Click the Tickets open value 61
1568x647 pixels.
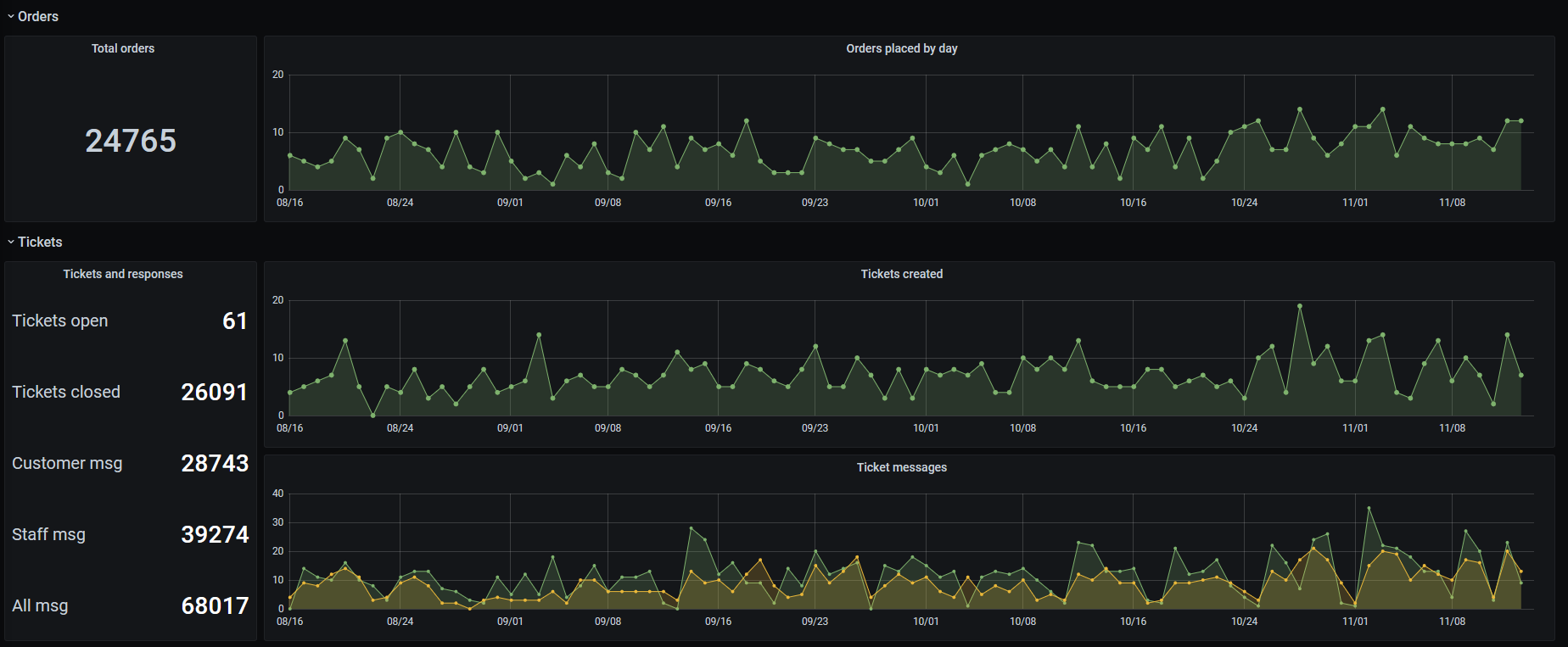click(x=234, y=321)
